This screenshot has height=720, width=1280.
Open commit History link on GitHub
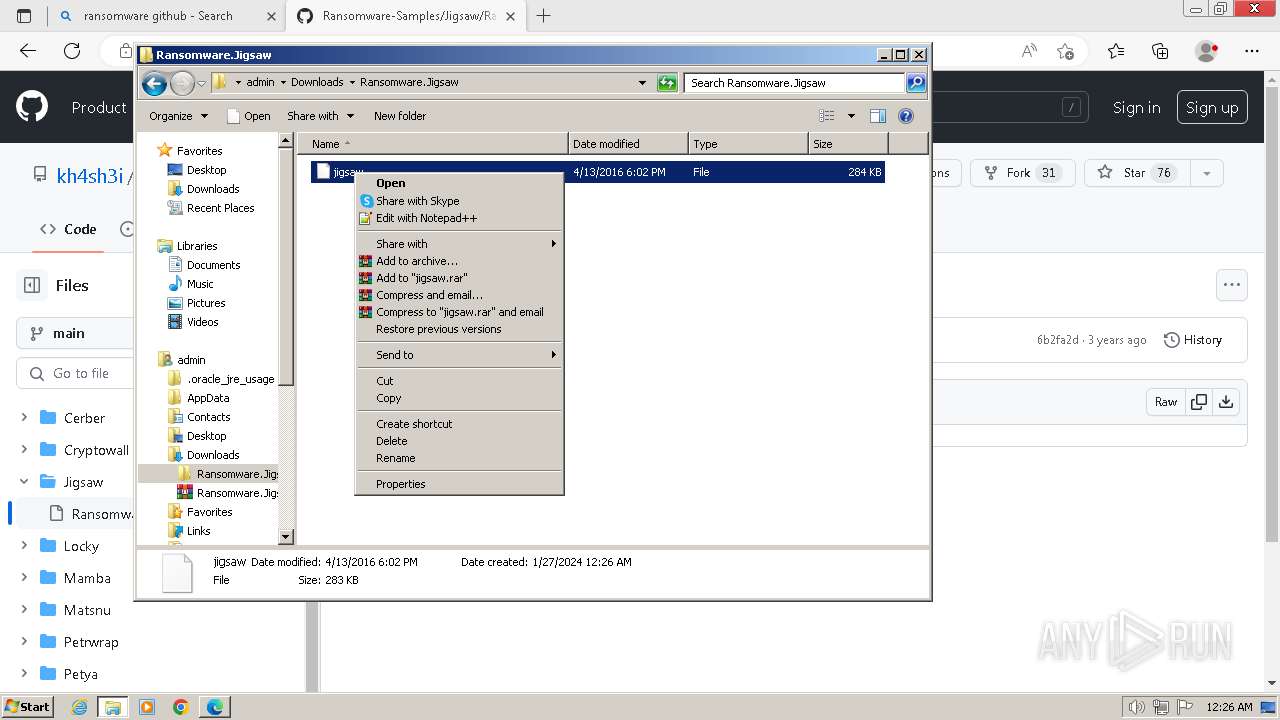pyautogui.click(x=1193, y=340)
